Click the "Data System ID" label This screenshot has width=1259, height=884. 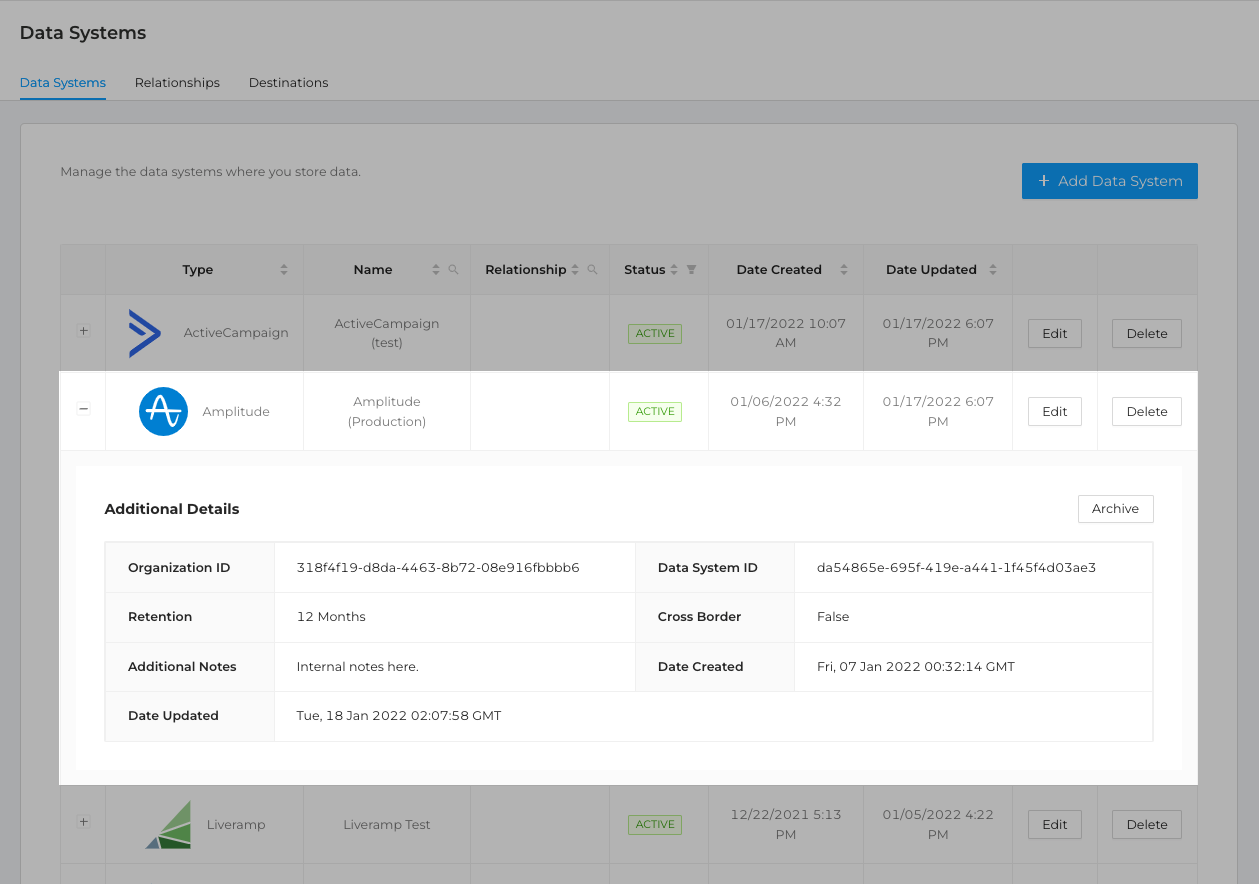pyautogui.click(x=708, y=568)
